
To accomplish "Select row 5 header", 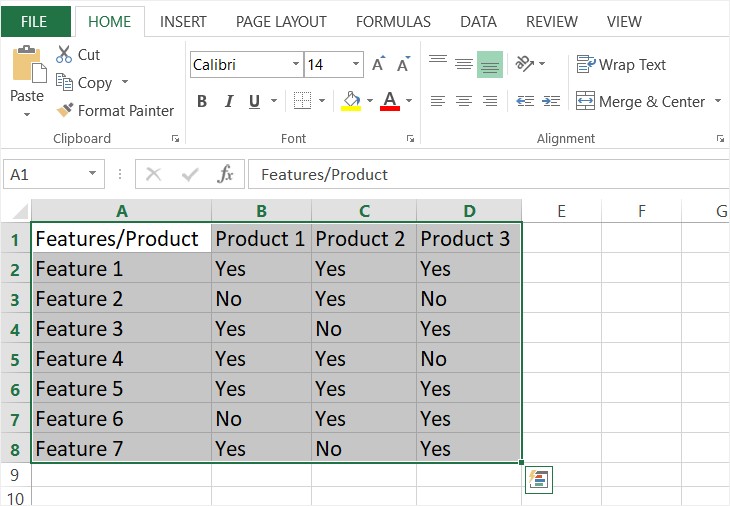I will [15, 358].
